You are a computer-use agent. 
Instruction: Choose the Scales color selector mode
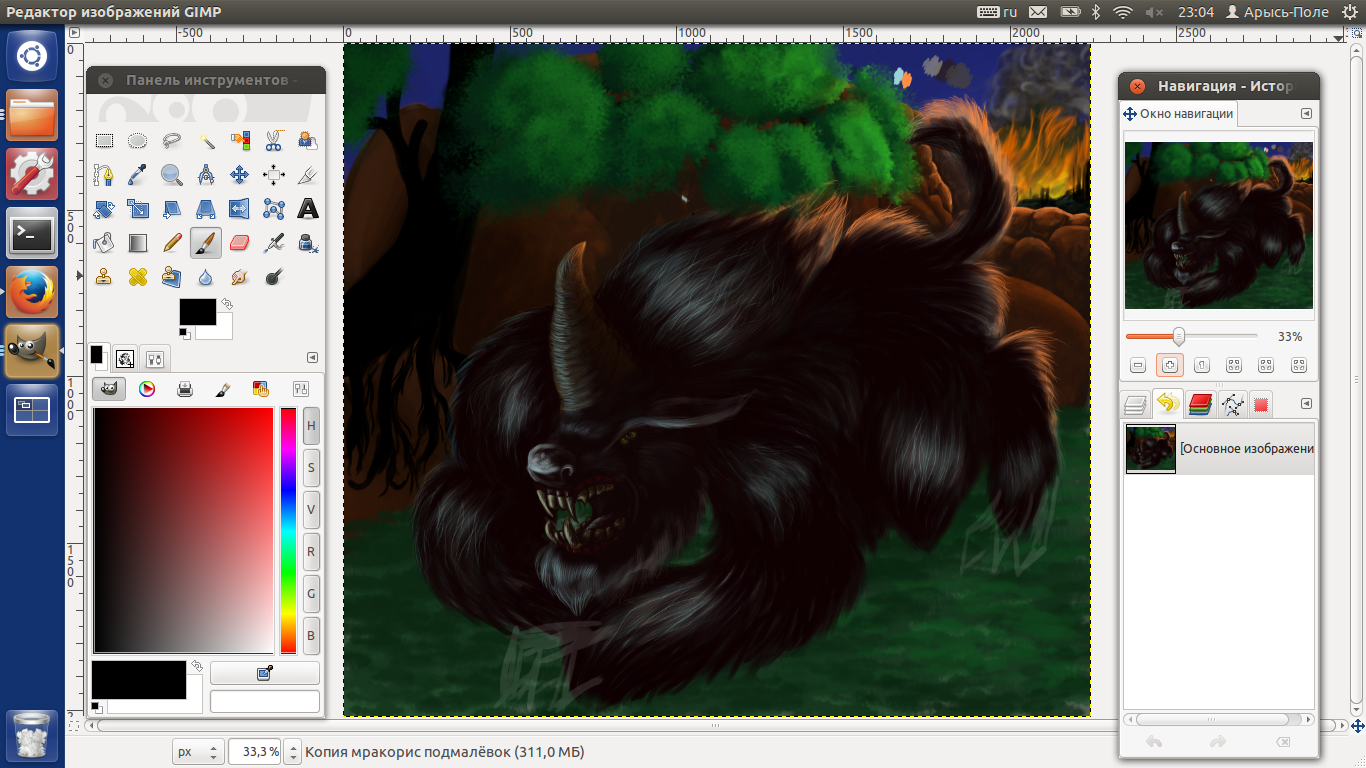pyautogui.click(x=300, y=389)
